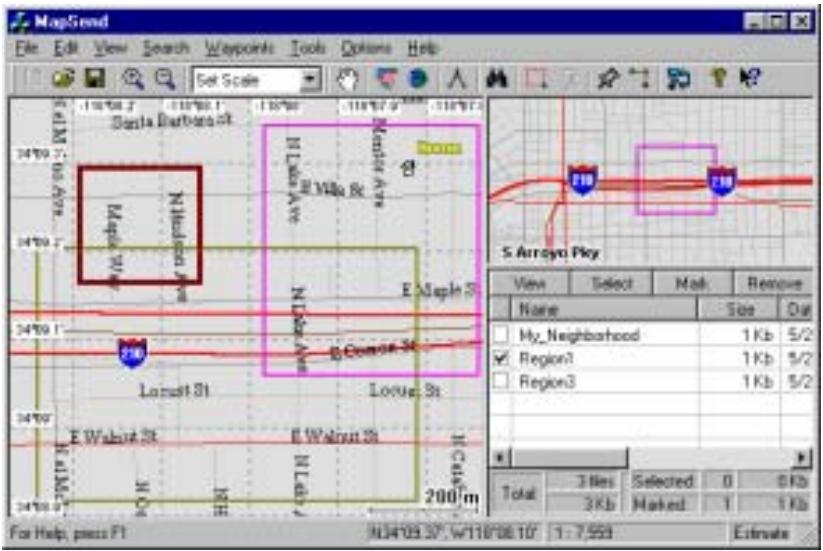Click the new file toolbar icon
Image resolution: width=823 pixels, height=551 pixels.
[33, 79]
